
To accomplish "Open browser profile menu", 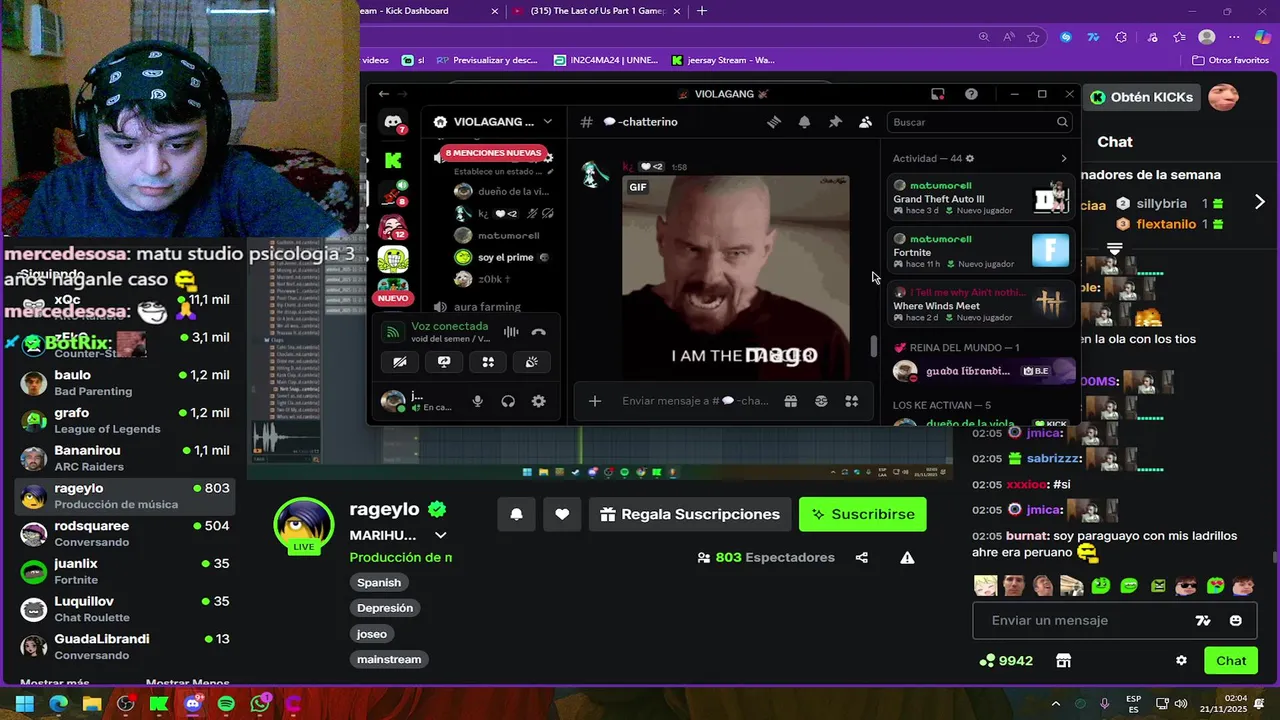I will (x=1207, y=37).
